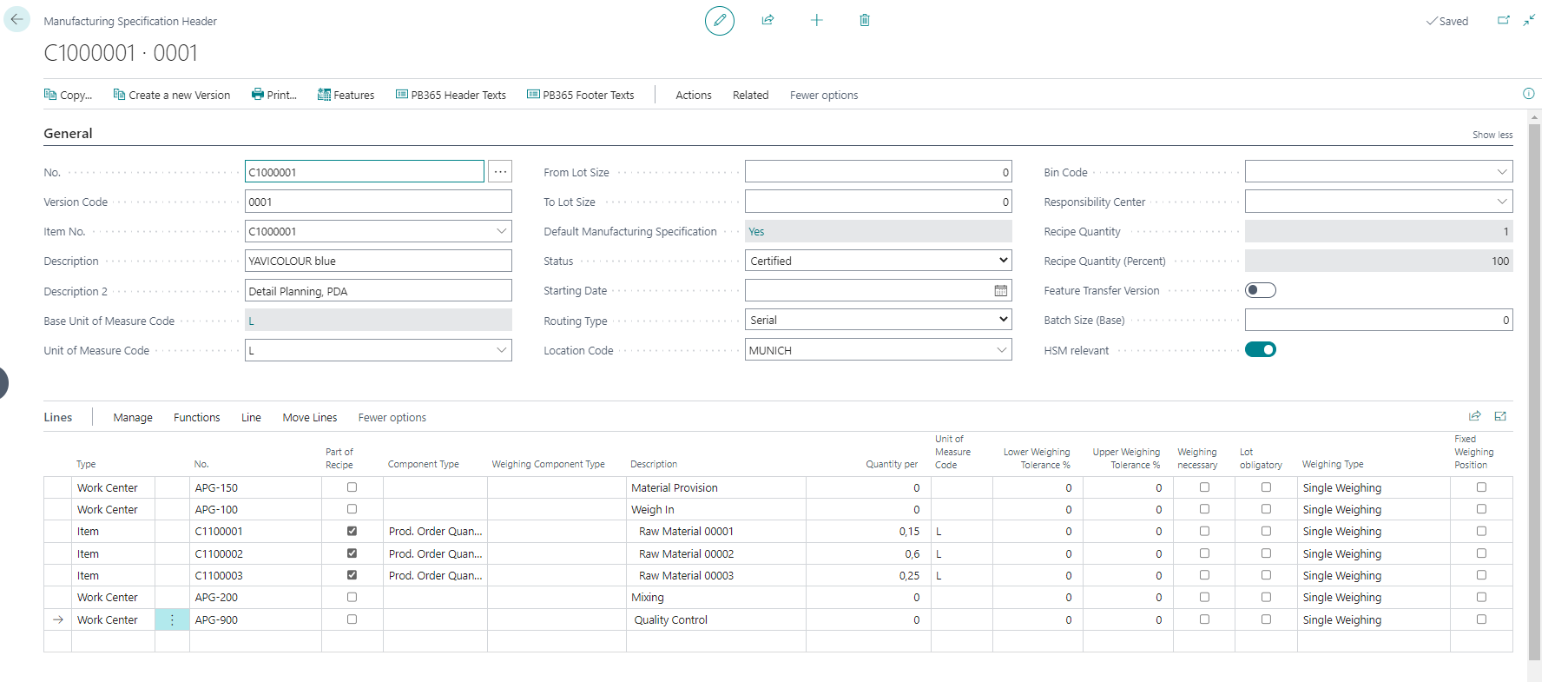Open Routing Type dropdown showing Serial
Viewport: 1568px width, 682px height.
[879, 320]
